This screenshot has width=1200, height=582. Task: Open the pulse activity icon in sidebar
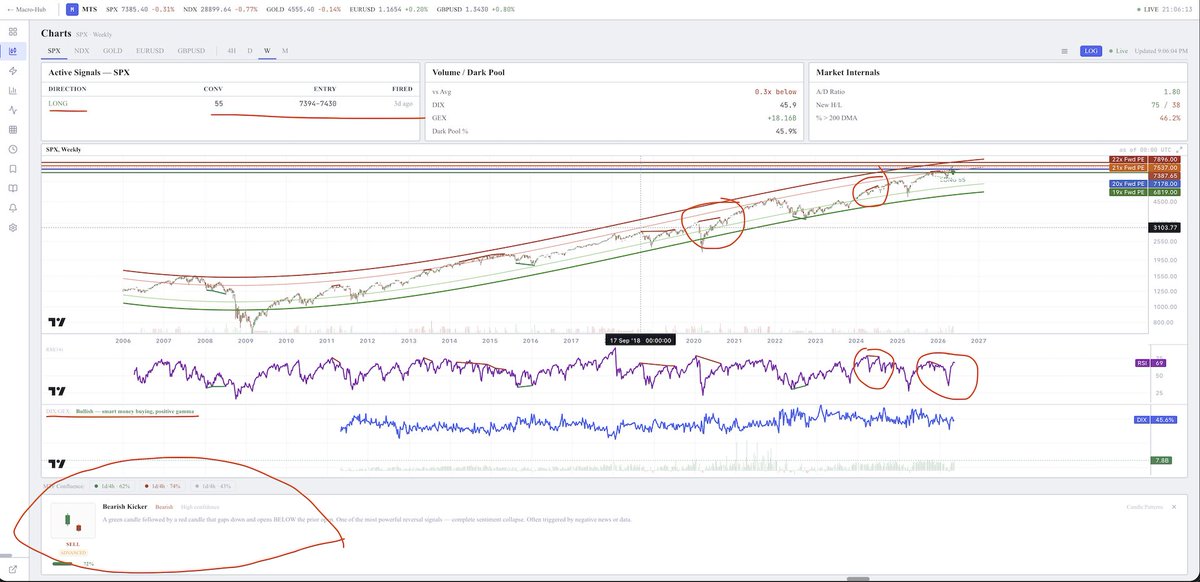point(12,110)
